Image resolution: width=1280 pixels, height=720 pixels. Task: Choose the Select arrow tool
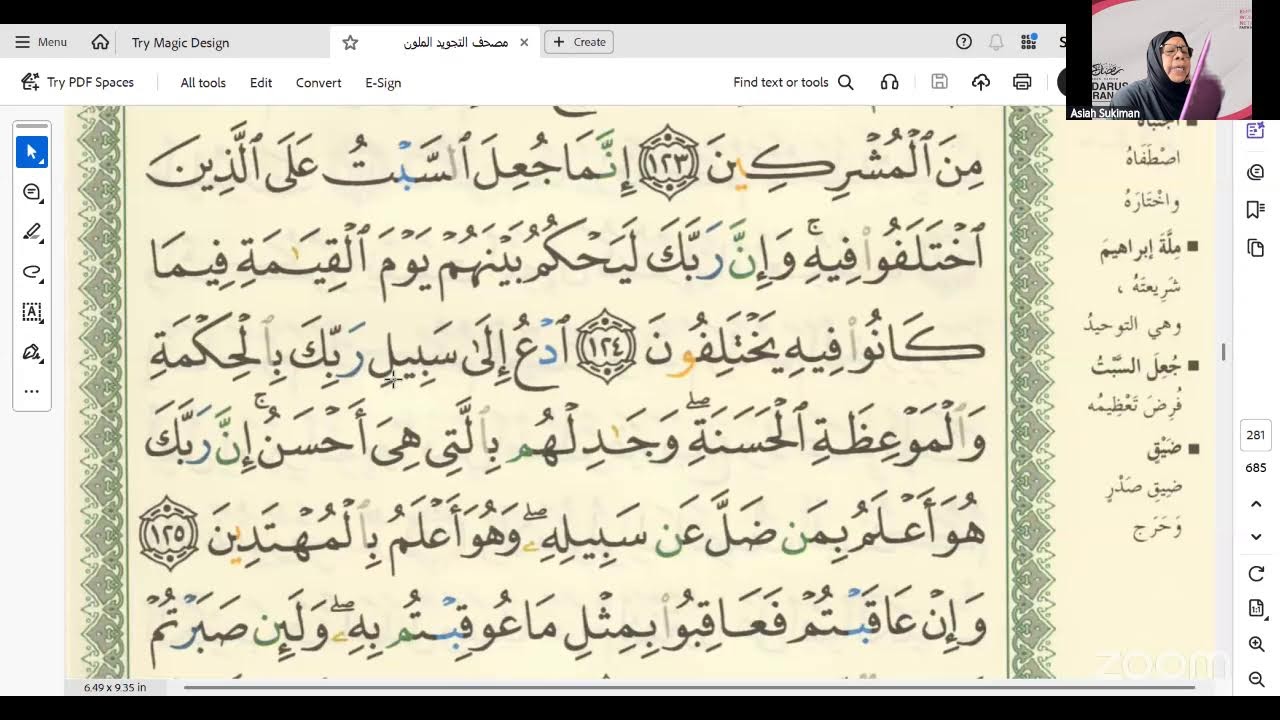point(32,152)
